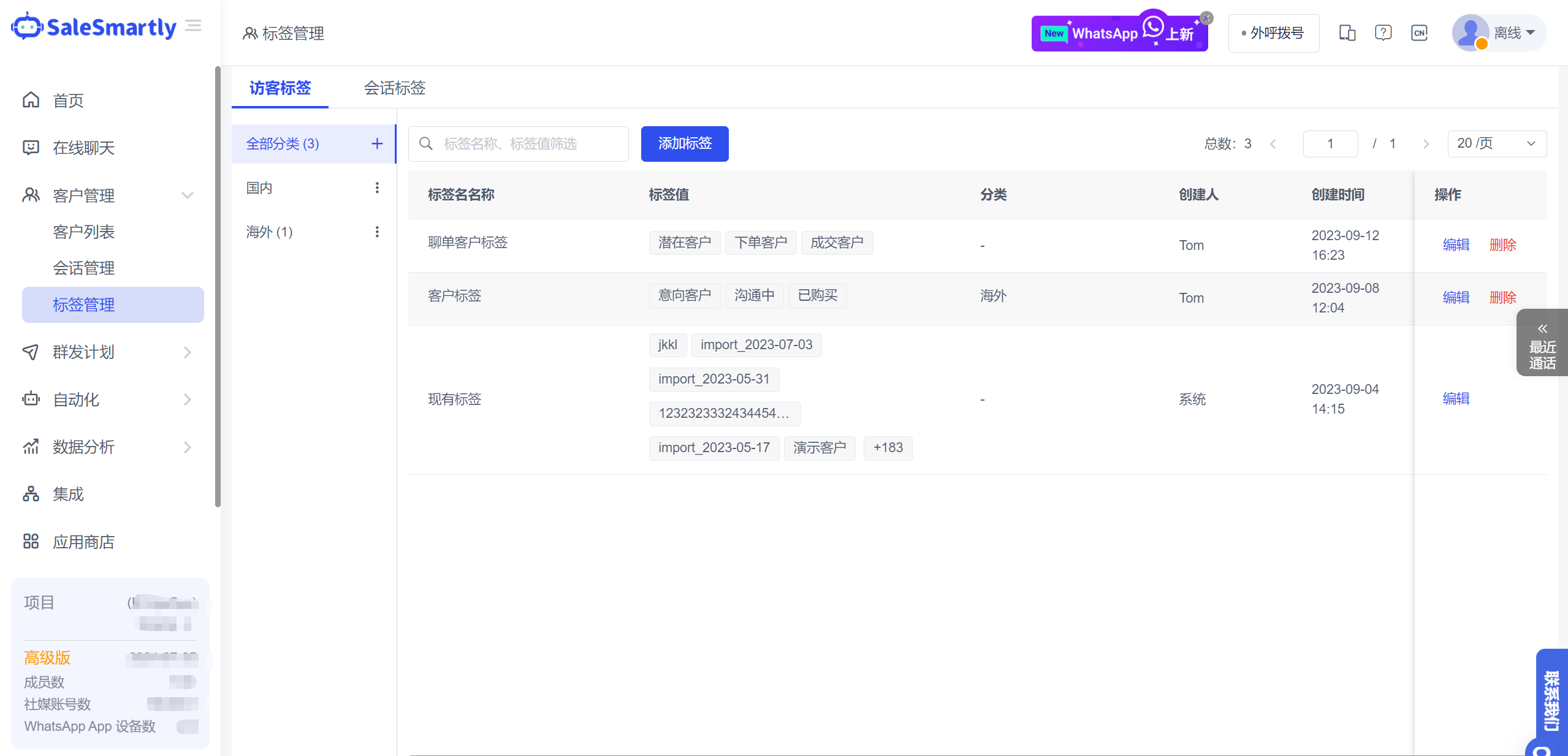Click the 外呼拨号 button

click(x=1273, y=33)
